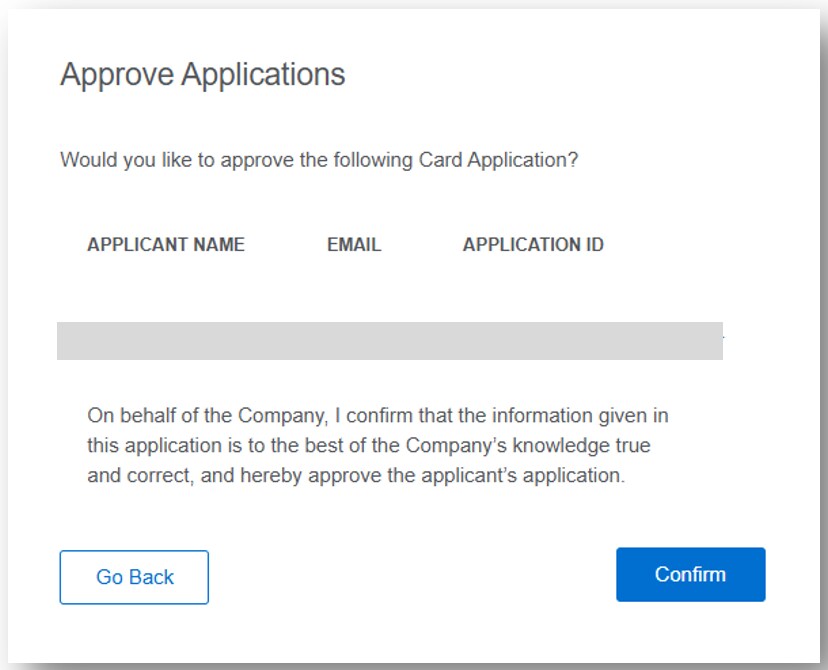Select the APPLICATION ID column header
The image size is (828, 670).
[533, 245]
